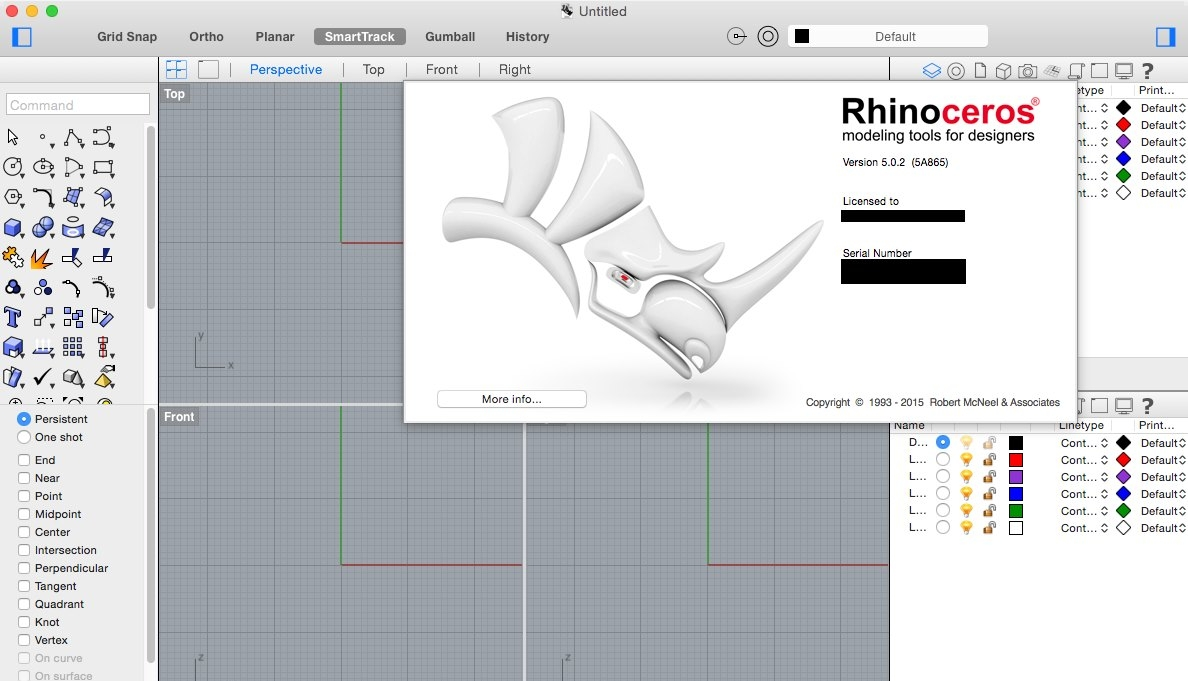Open purple layer linetype menu, lower panel
The height and width of the screenshot is (681, 1188).
[1084, 477]
